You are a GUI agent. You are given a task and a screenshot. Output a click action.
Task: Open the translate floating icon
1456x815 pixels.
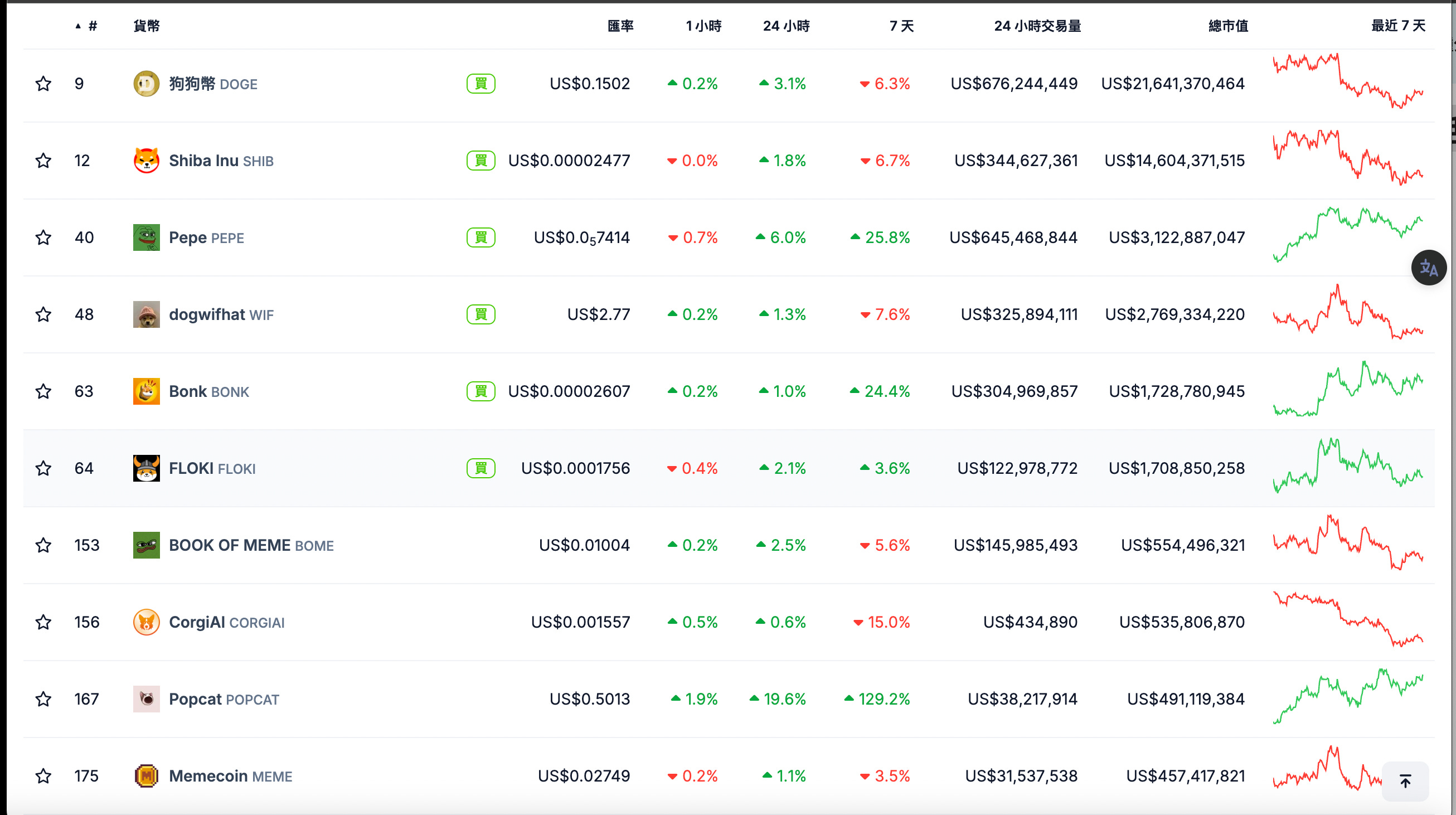1428,268
